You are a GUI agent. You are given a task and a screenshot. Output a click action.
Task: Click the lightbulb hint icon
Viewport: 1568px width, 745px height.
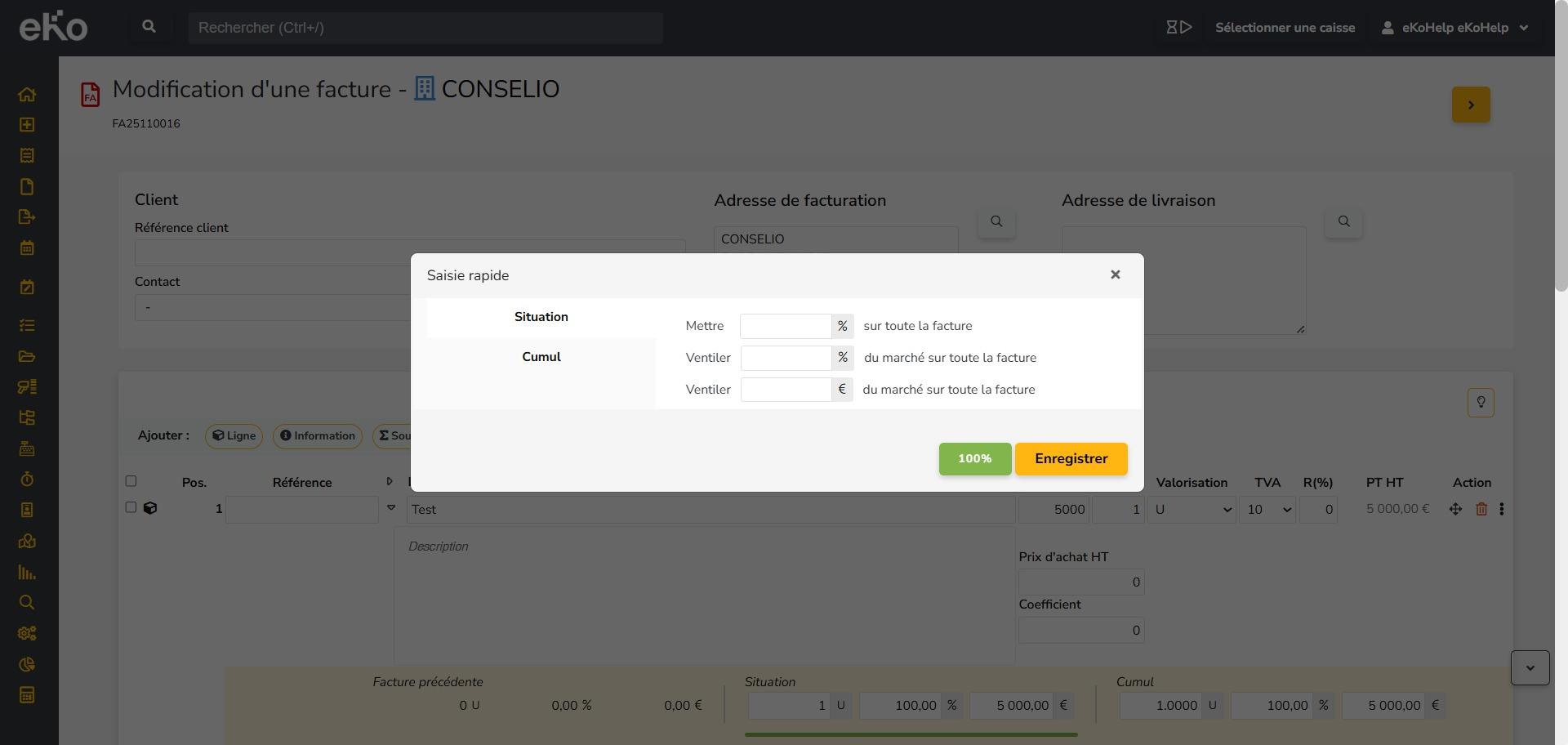(x=1481, y=403)
